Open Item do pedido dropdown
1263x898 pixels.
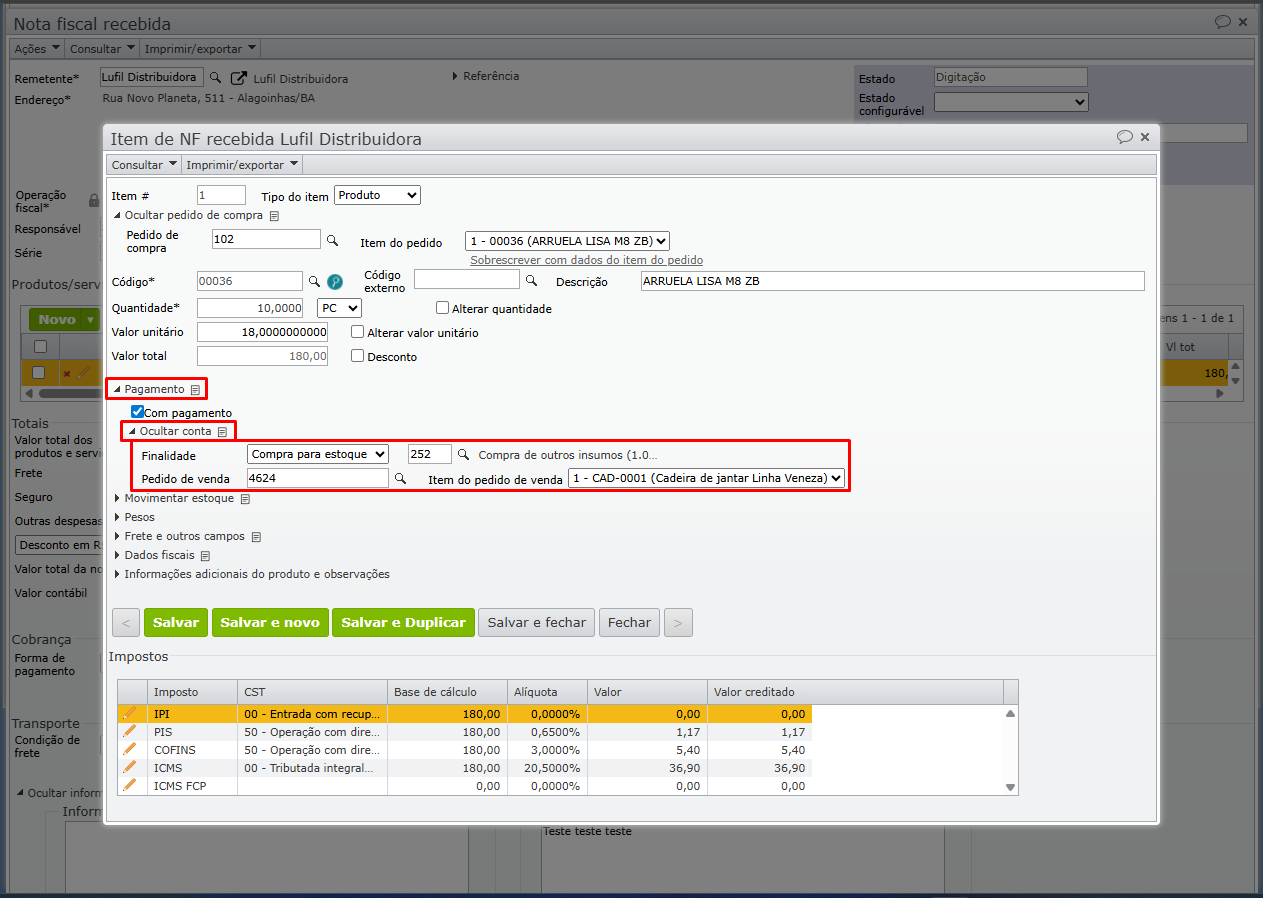567,241
